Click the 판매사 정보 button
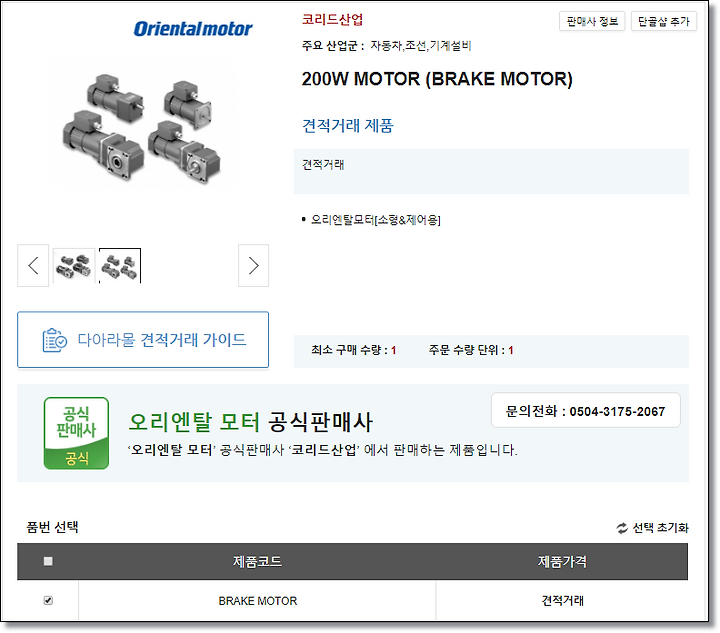Viewport: 720px width, 633px height. pyautogui.click(x=592, y=21)
